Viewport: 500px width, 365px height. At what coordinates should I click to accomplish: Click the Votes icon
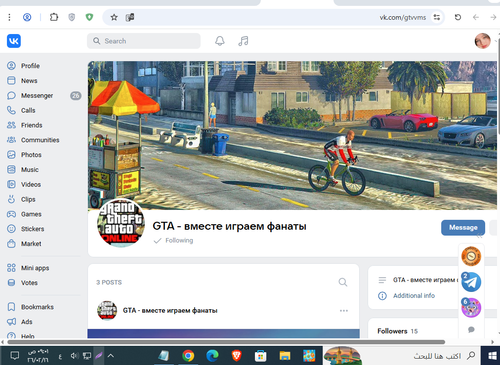coord(11,283)
